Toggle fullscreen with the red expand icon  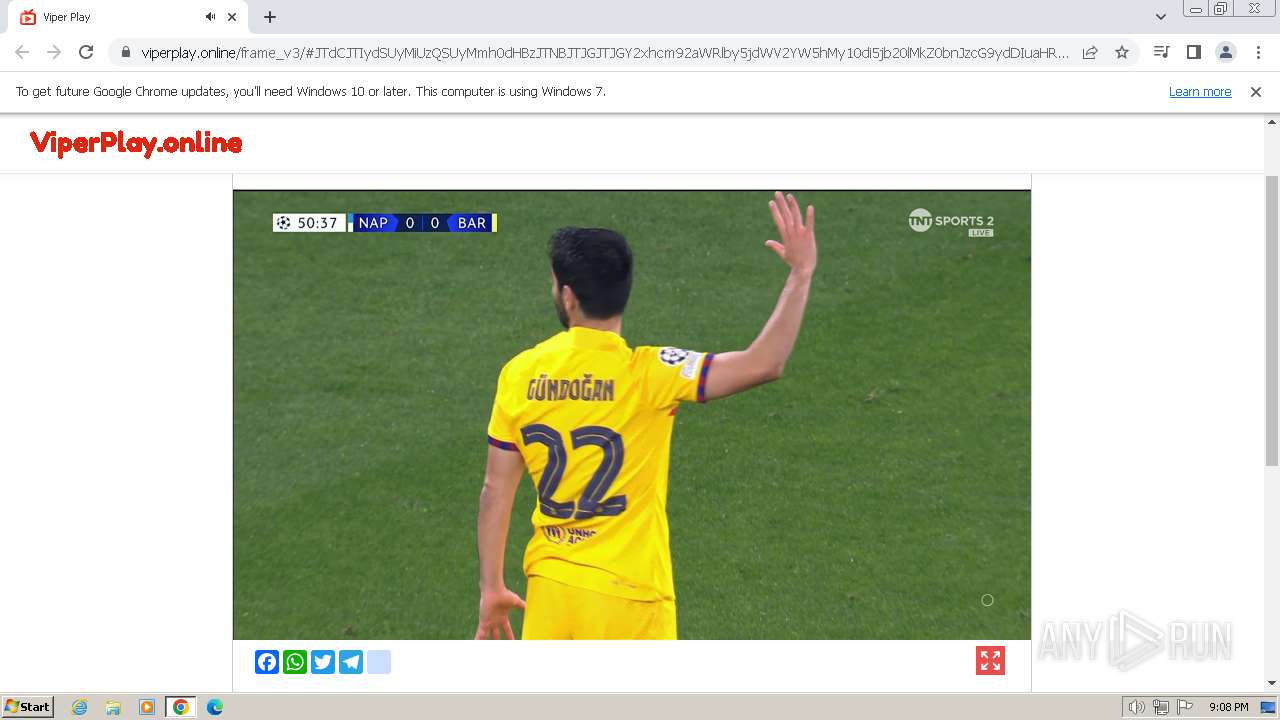coord(990,661)
